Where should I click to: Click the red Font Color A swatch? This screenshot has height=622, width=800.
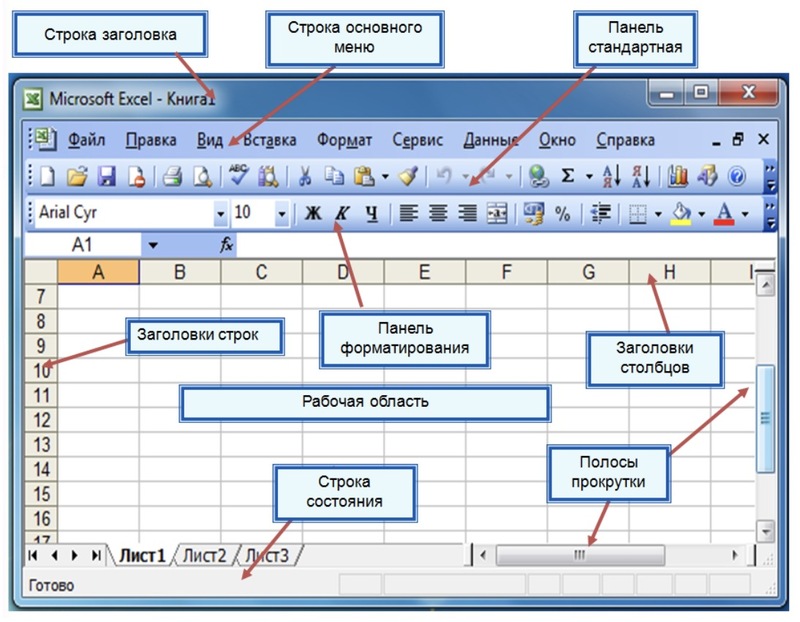pos(724,214)
